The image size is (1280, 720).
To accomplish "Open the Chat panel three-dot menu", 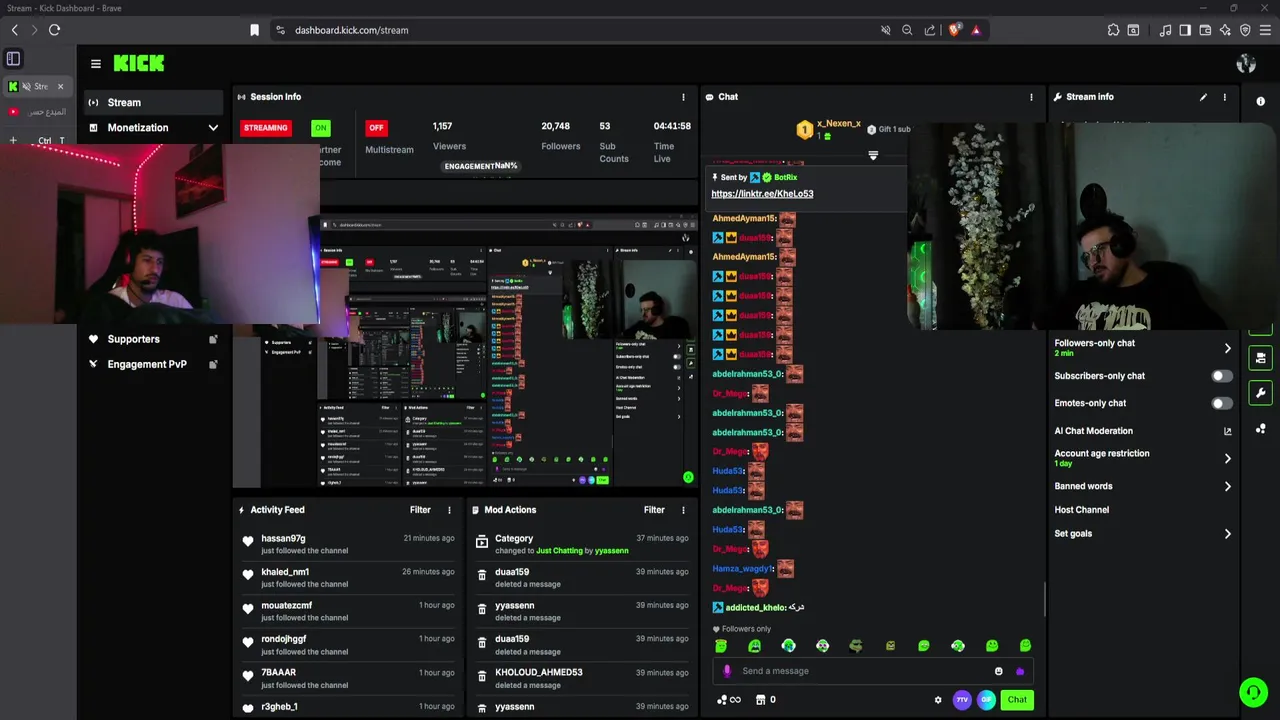I will coord(1031,97).
